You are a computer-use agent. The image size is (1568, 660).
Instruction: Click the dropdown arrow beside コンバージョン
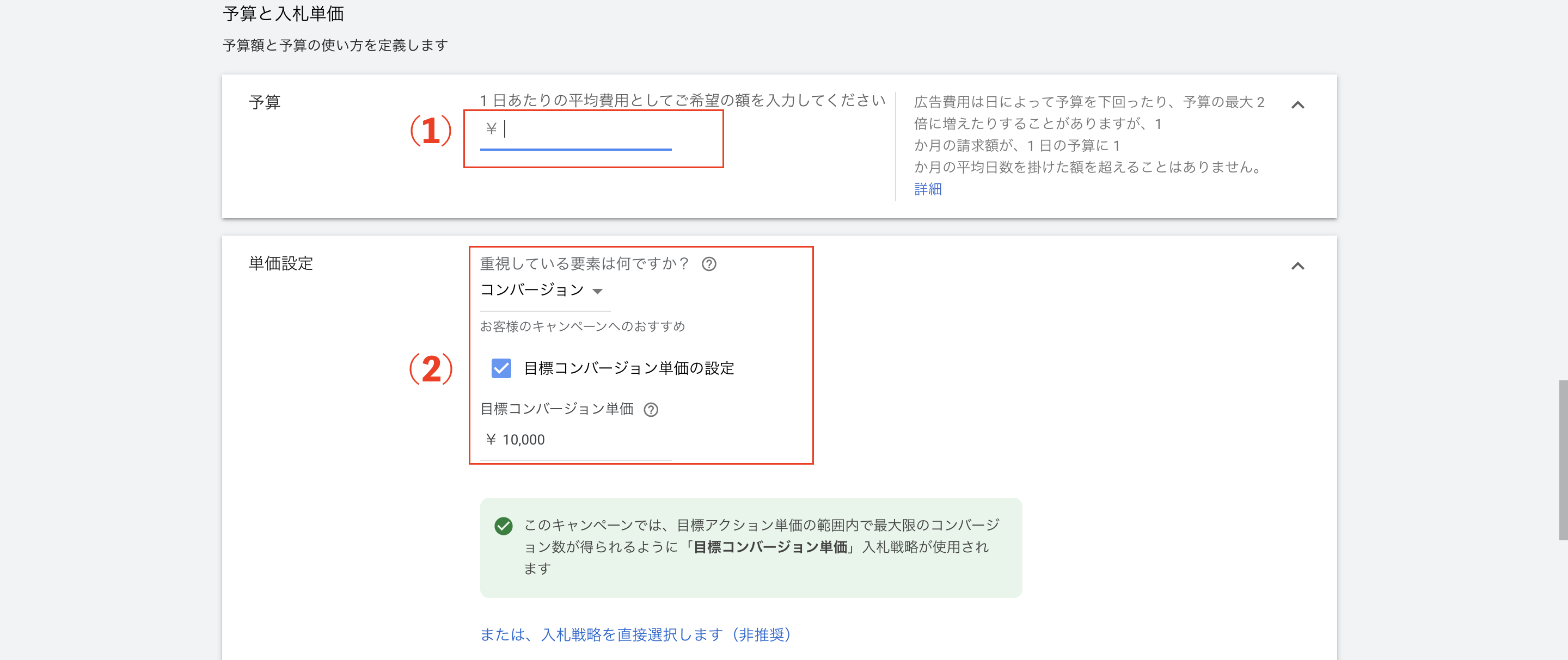599,292
